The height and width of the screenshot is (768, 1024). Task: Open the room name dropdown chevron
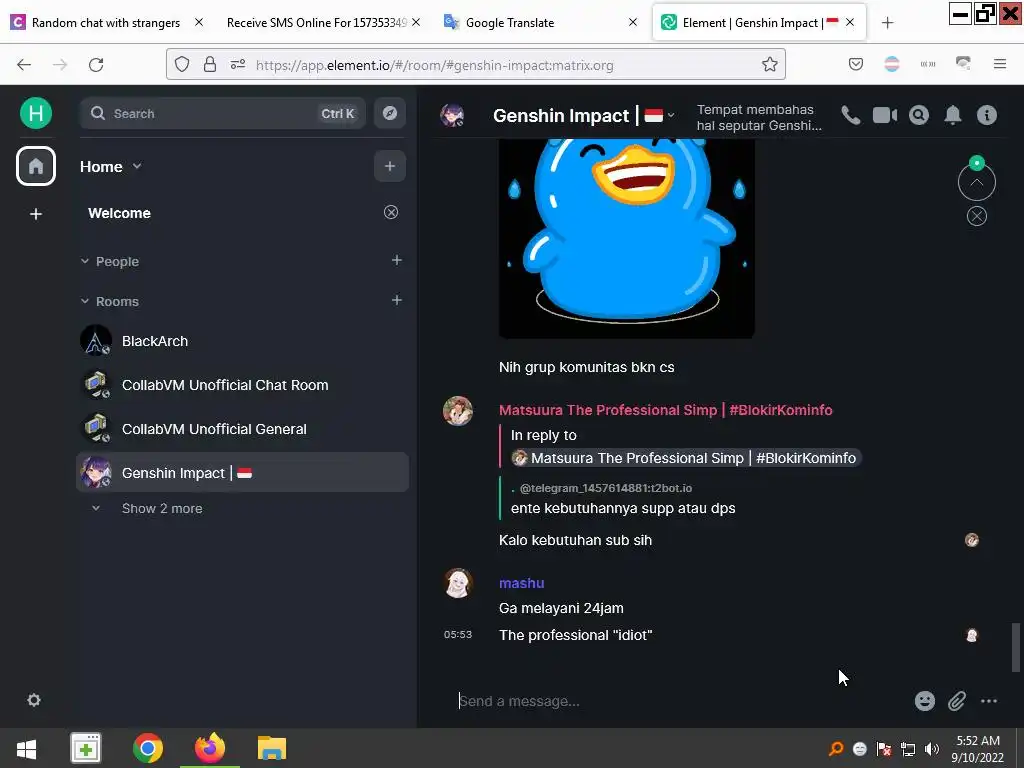coord(671,115)
